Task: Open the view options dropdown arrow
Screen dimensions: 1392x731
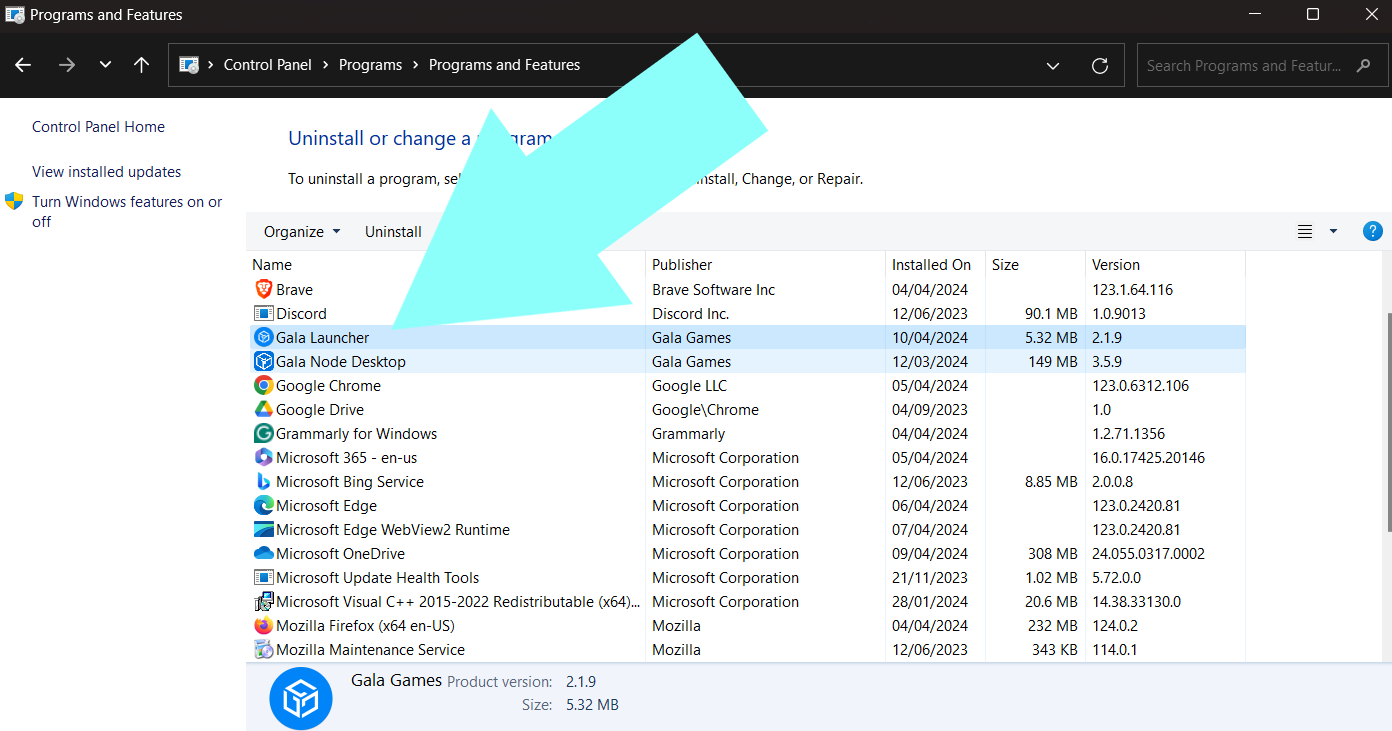Action: pos(1333,231)
